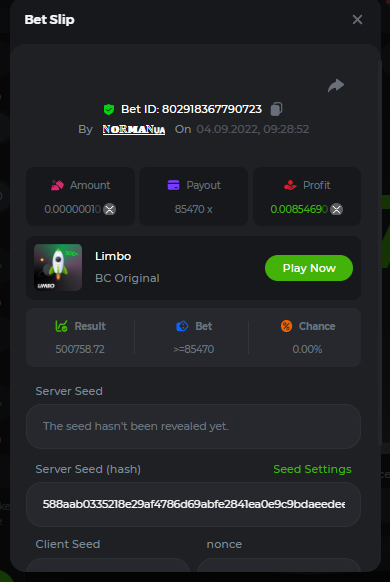The width and height of the screenshot is (390, 582).
Task: Click the pink Amount icon
Action: (57, 185)
